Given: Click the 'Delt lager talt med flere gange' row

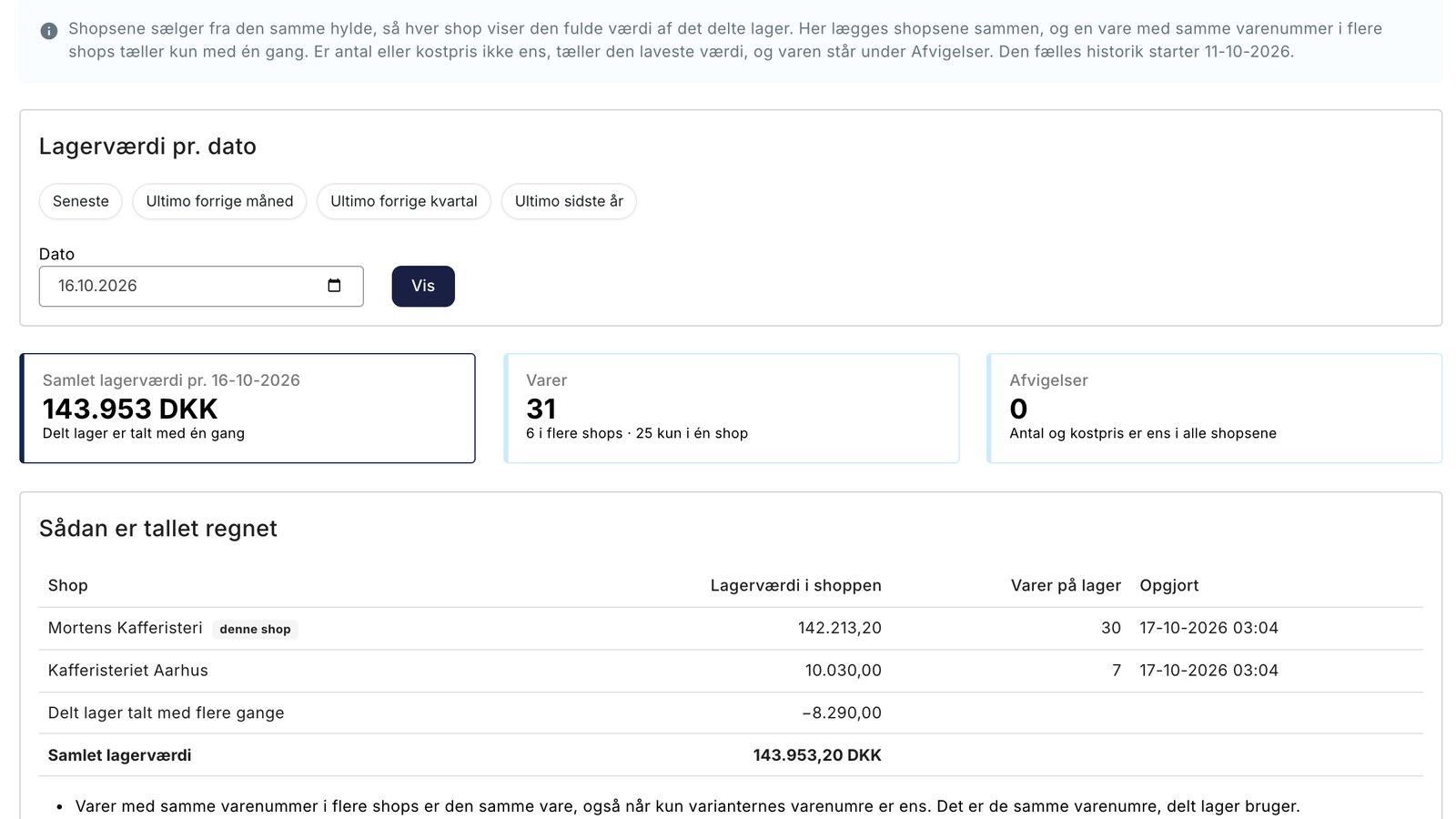Looking at the screenshot, I should coord(731,713).
